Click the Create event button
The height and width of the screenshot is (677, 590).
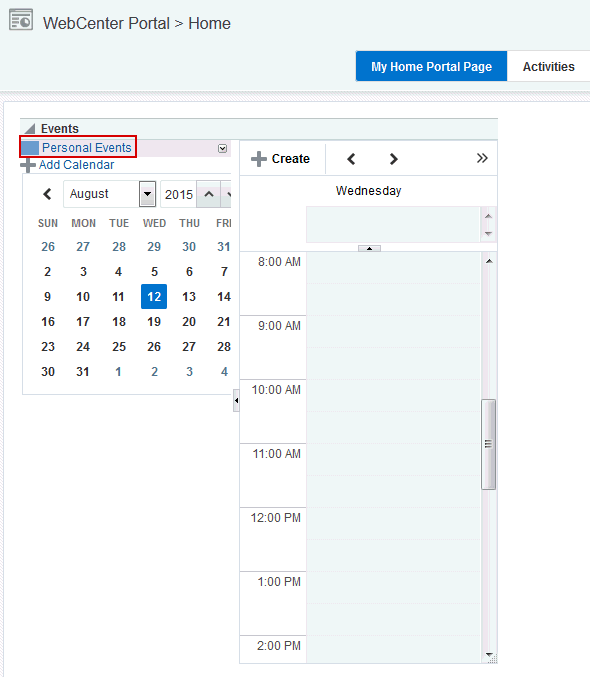[281, 159]
